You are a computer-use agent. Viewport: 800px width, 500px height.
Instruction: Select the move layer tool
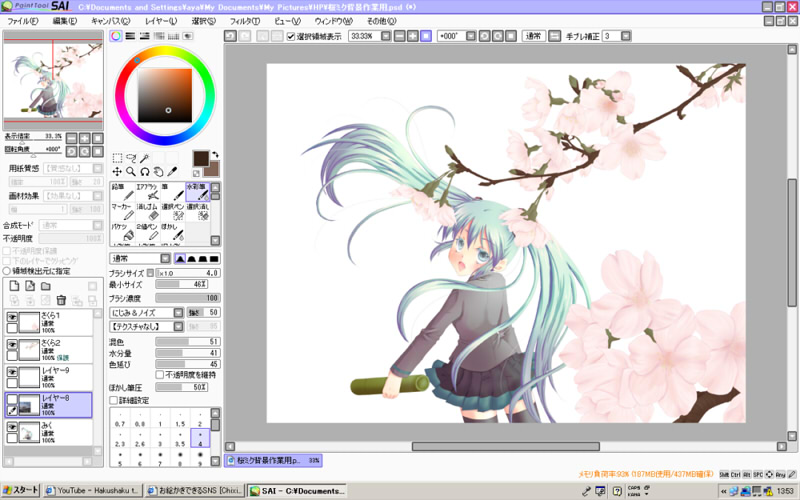pyautogui.click(x=117, y=171)
